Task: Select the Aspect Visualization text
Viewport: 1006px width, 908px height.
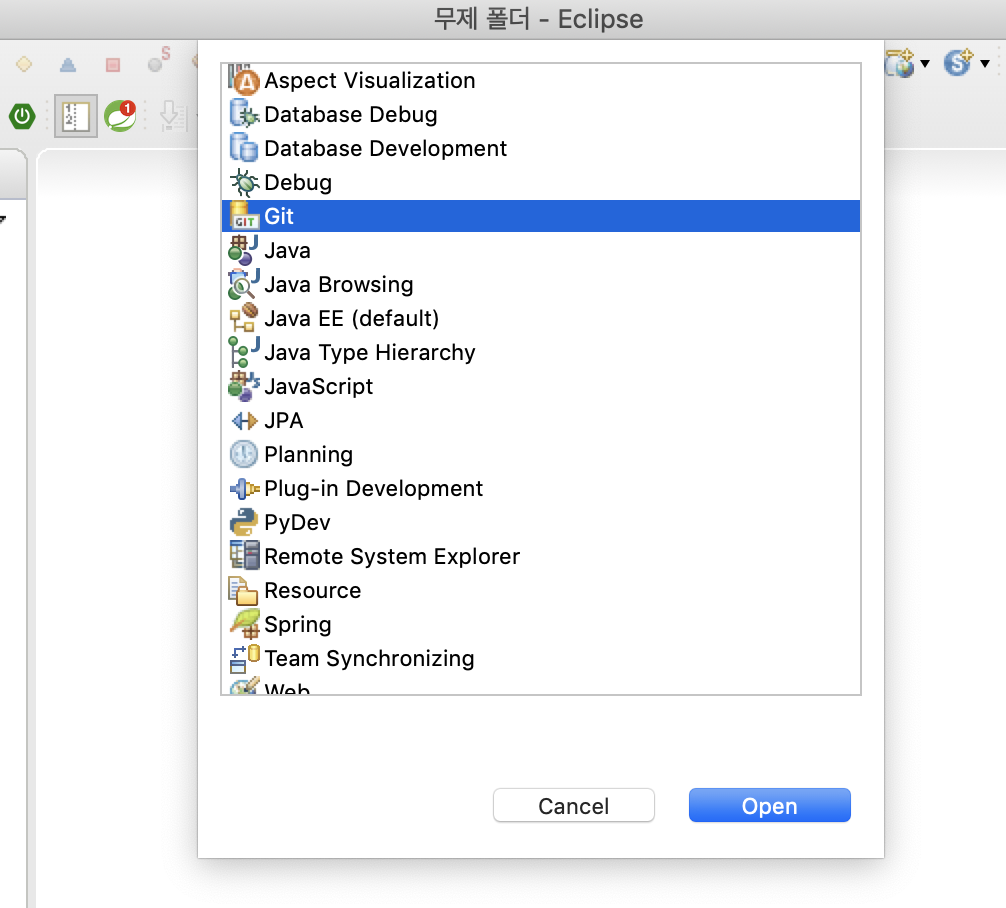Action: (370, 81)
